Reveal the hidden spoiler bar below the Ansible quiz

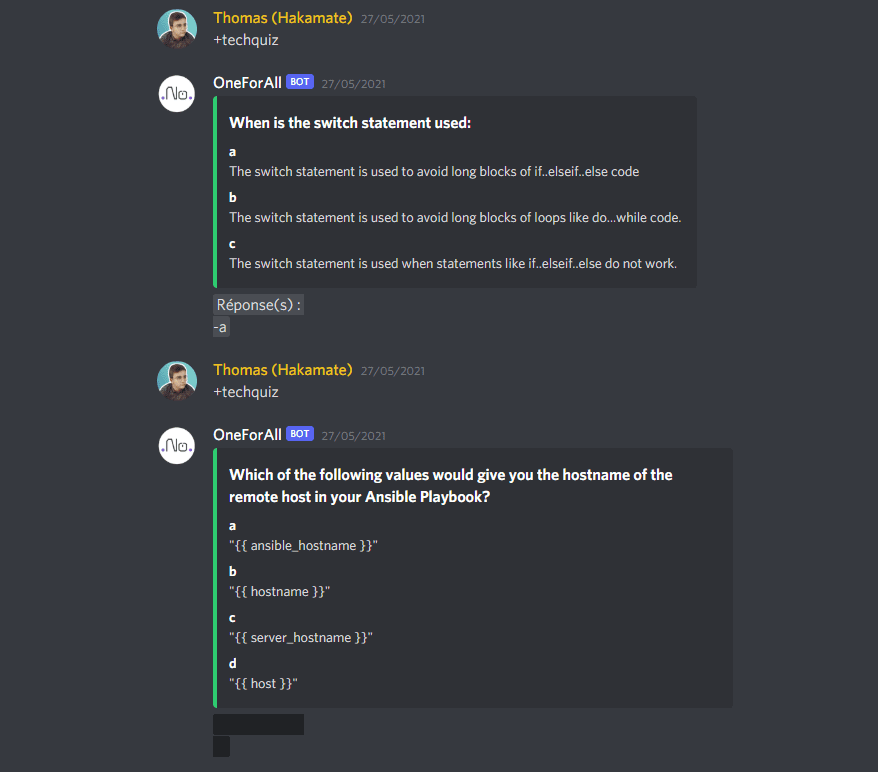[x=258, y=723]
